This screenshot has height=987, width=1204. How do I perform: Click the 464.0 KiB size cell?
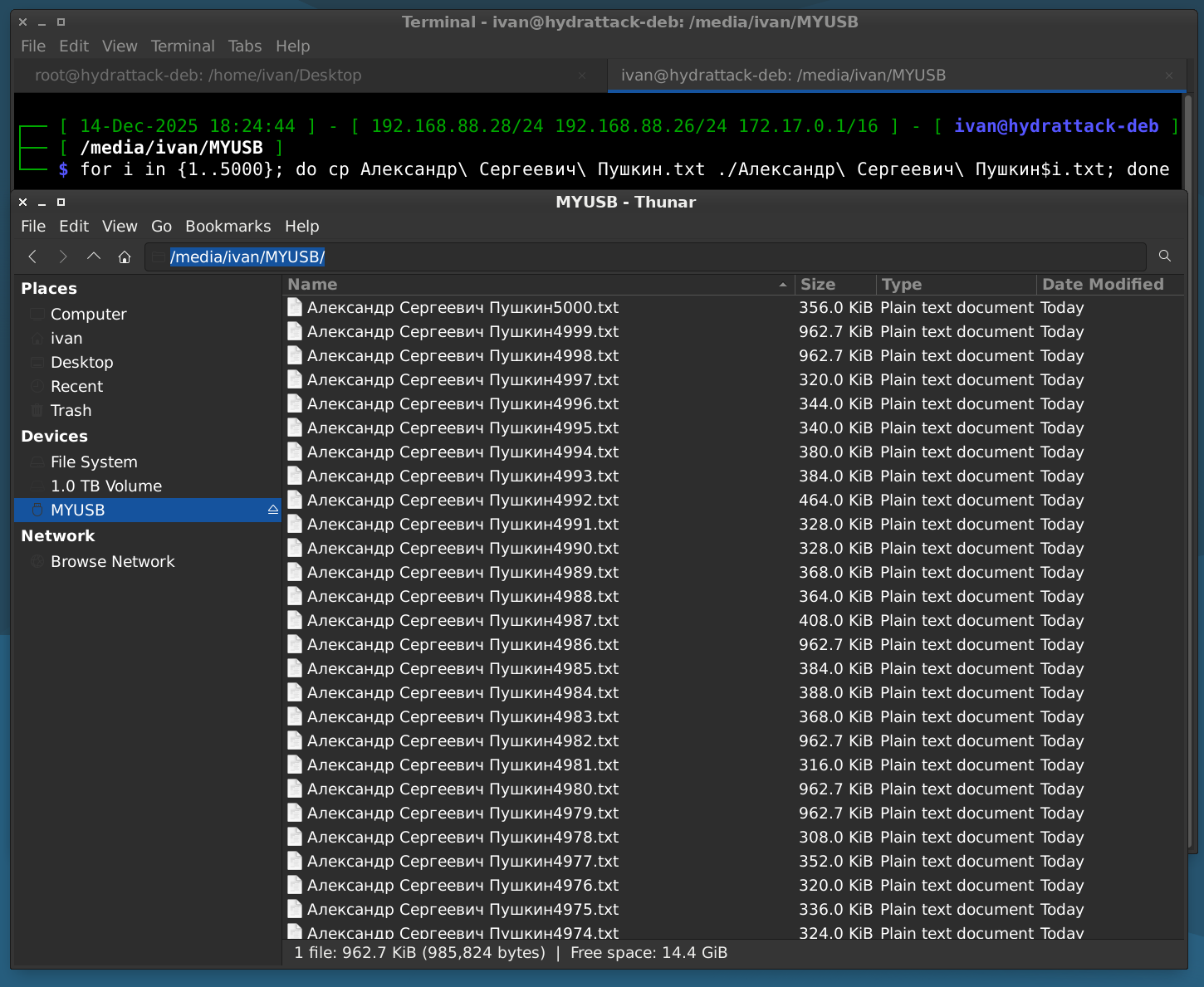835,500
